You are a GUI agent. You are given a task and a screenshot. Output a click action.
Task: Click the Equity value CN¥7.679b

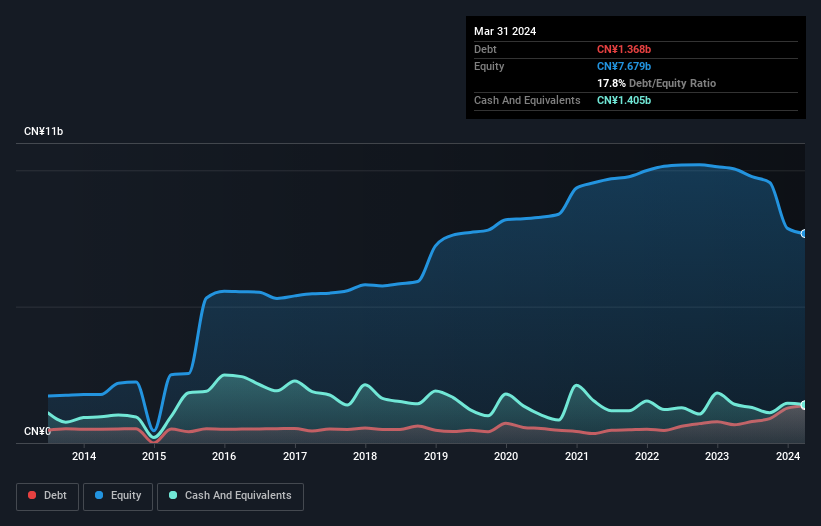click(x=624, y=66)
